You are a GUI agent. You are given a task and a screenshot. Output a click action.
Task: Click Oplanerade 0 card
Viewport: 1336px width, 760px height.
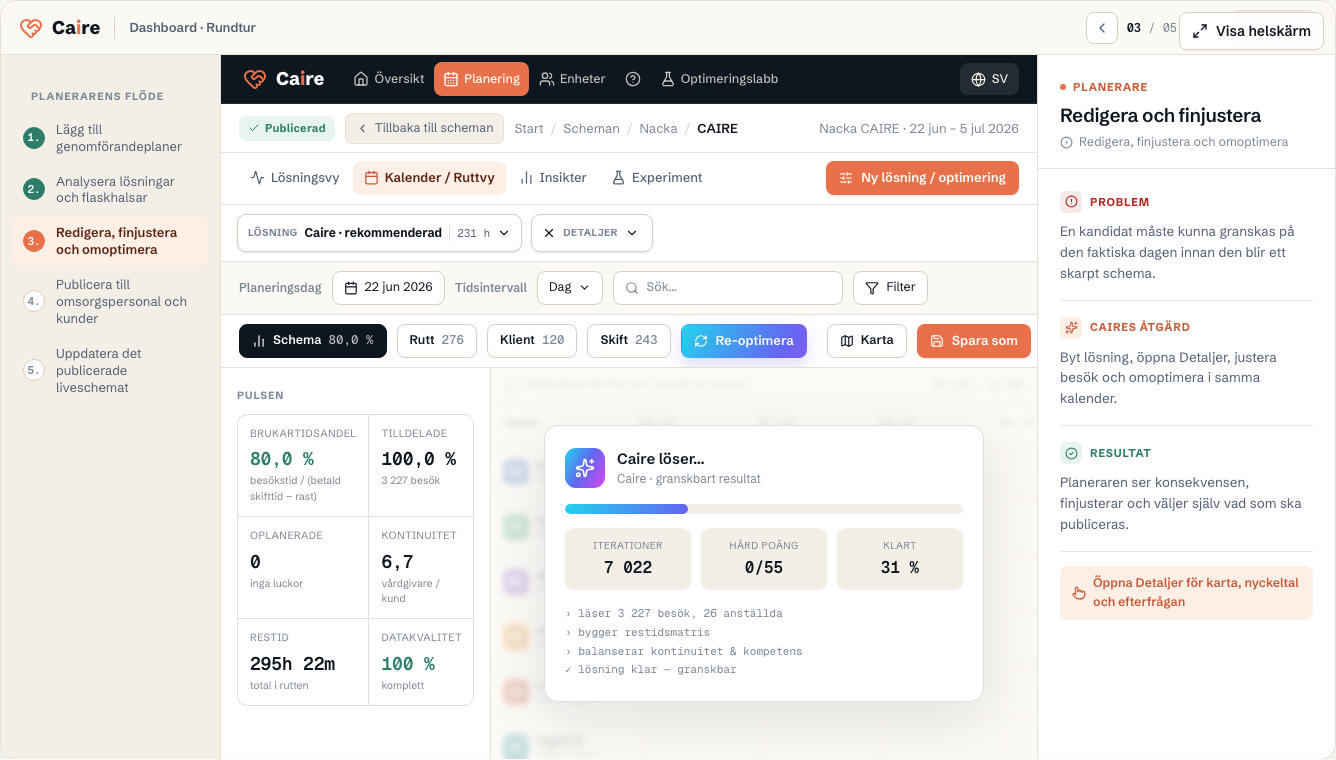point(303,567)
